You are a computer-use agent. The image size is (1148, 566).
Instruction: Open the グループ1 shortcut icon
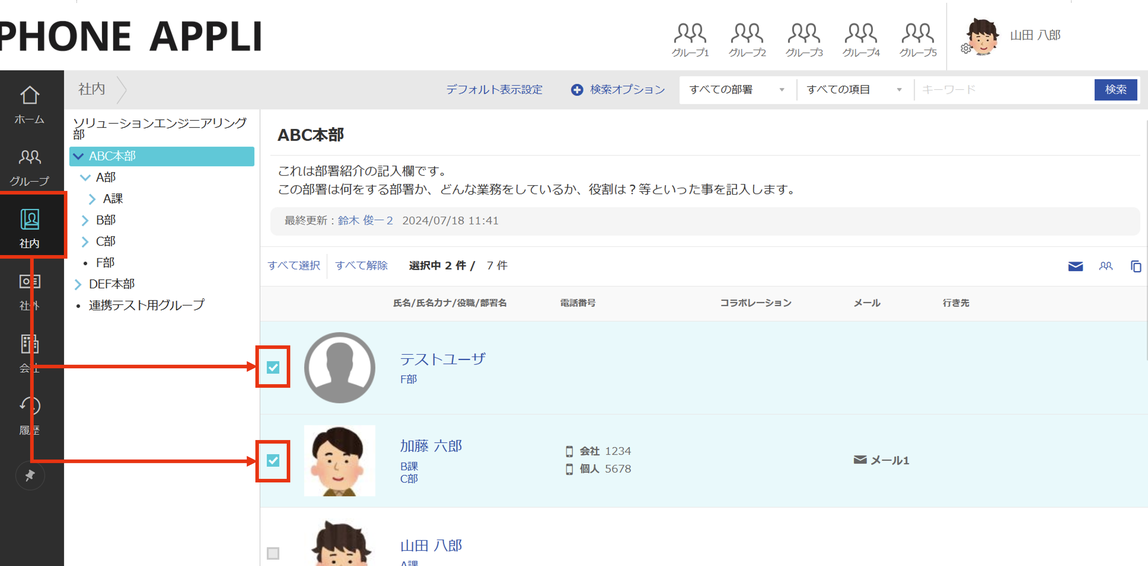point(690,40)
